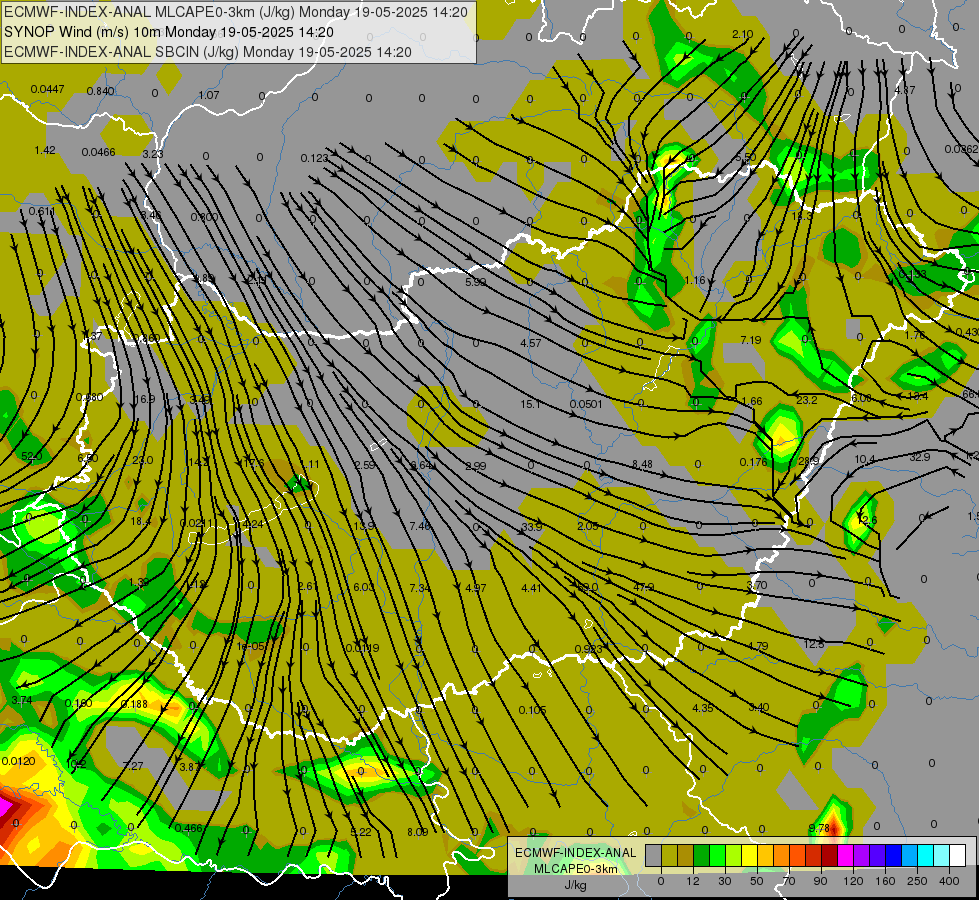Click the dark red legend swatch

click(830, 855)
